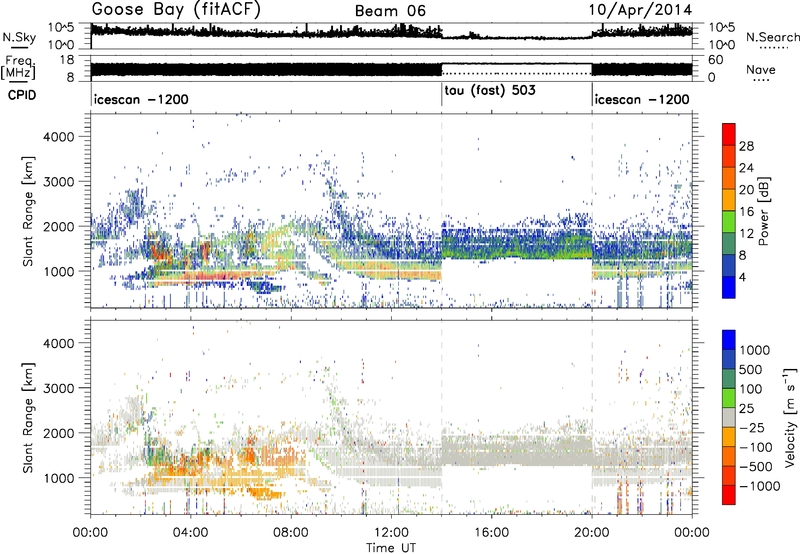Click the 'Goose Bay (fitACF)' title text
The image size is (800, 554).
(x=176, y=10)
